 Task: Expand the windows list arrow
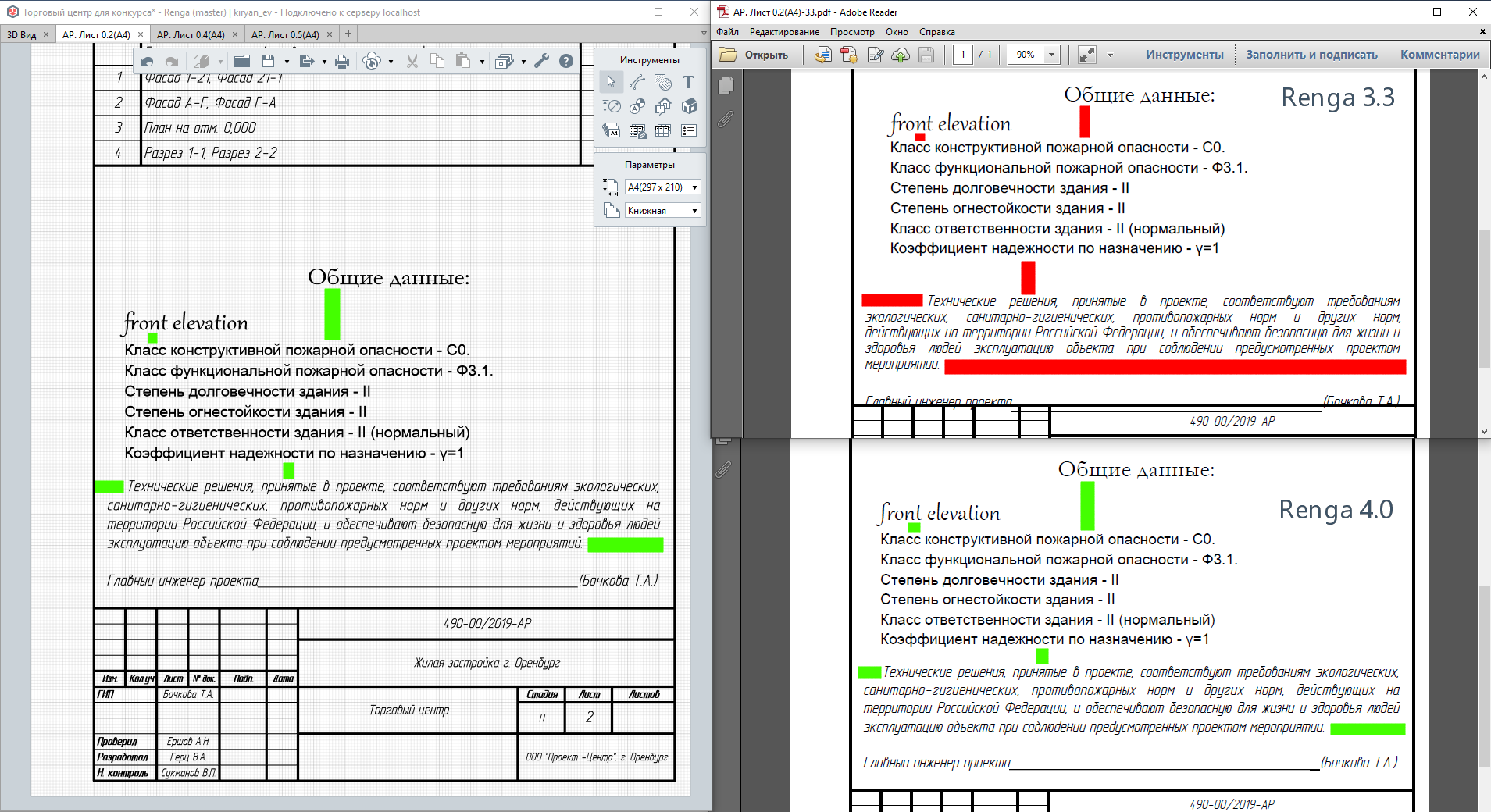tap(523, 62)
